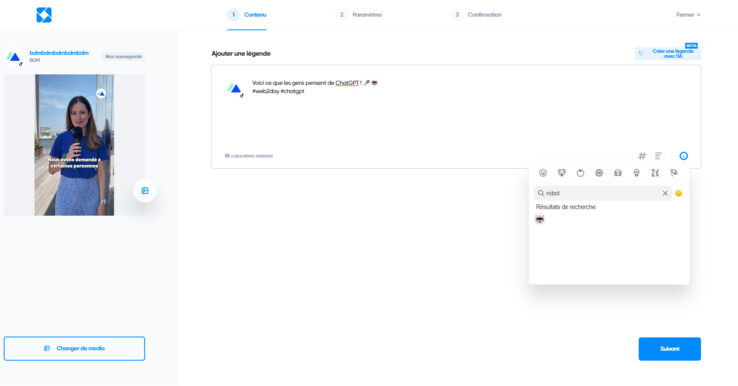
Task: Create a caption with AI (BETA) button
Action: coord(668,53)
